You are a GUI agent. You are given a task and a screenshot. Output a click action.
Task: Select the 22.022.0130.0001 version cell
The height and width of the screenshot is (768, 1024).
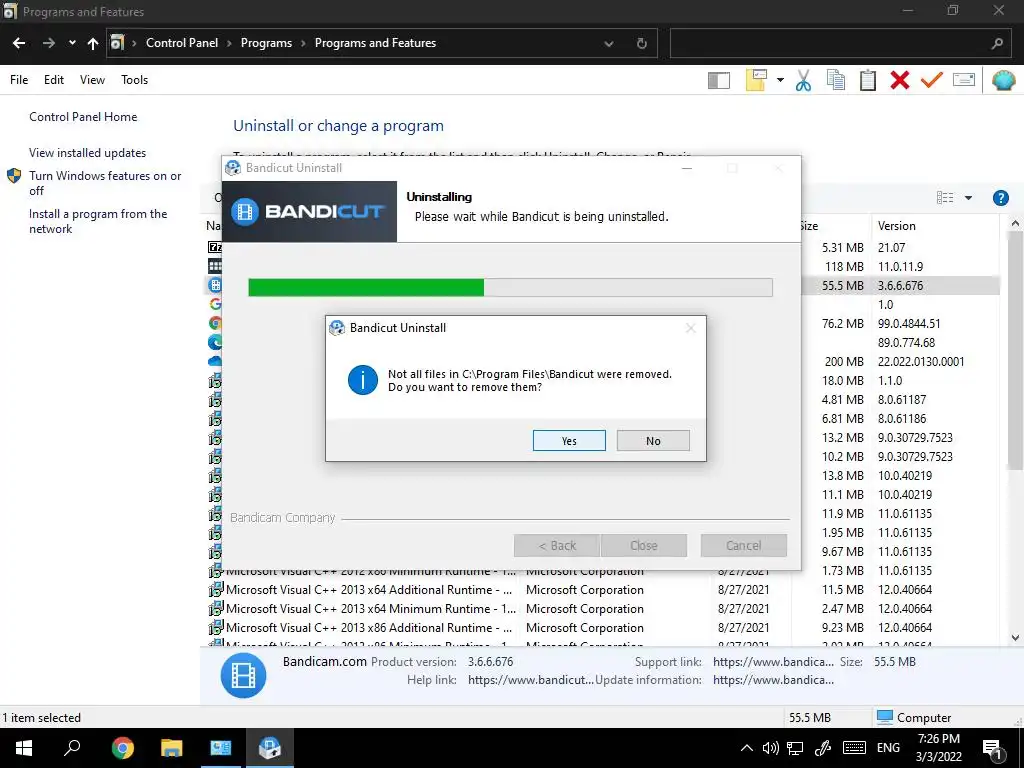(x=921, y=361)
